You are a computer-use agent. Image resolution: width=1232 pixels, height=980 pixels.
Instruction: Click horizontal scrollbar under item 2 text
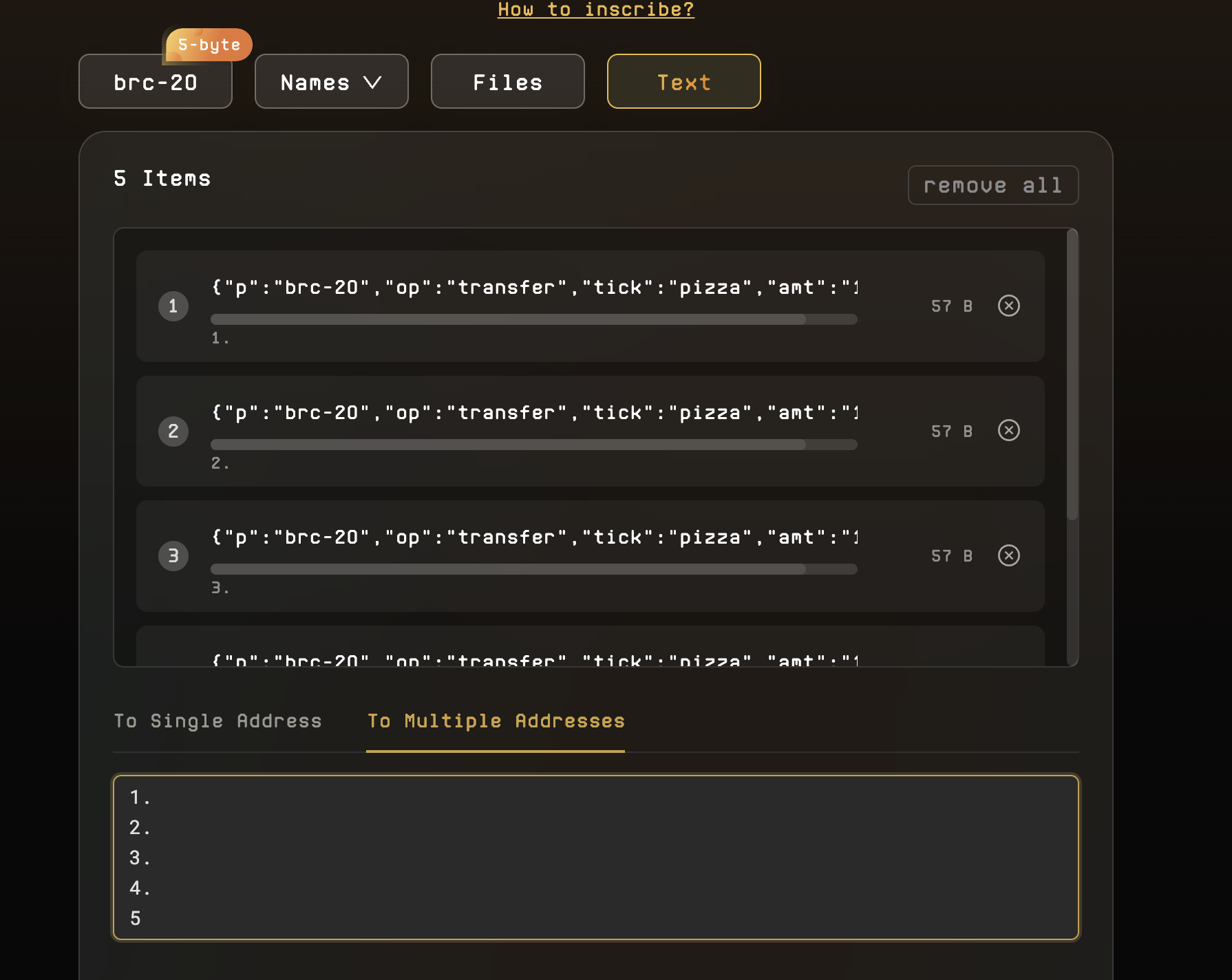point(508,445)
